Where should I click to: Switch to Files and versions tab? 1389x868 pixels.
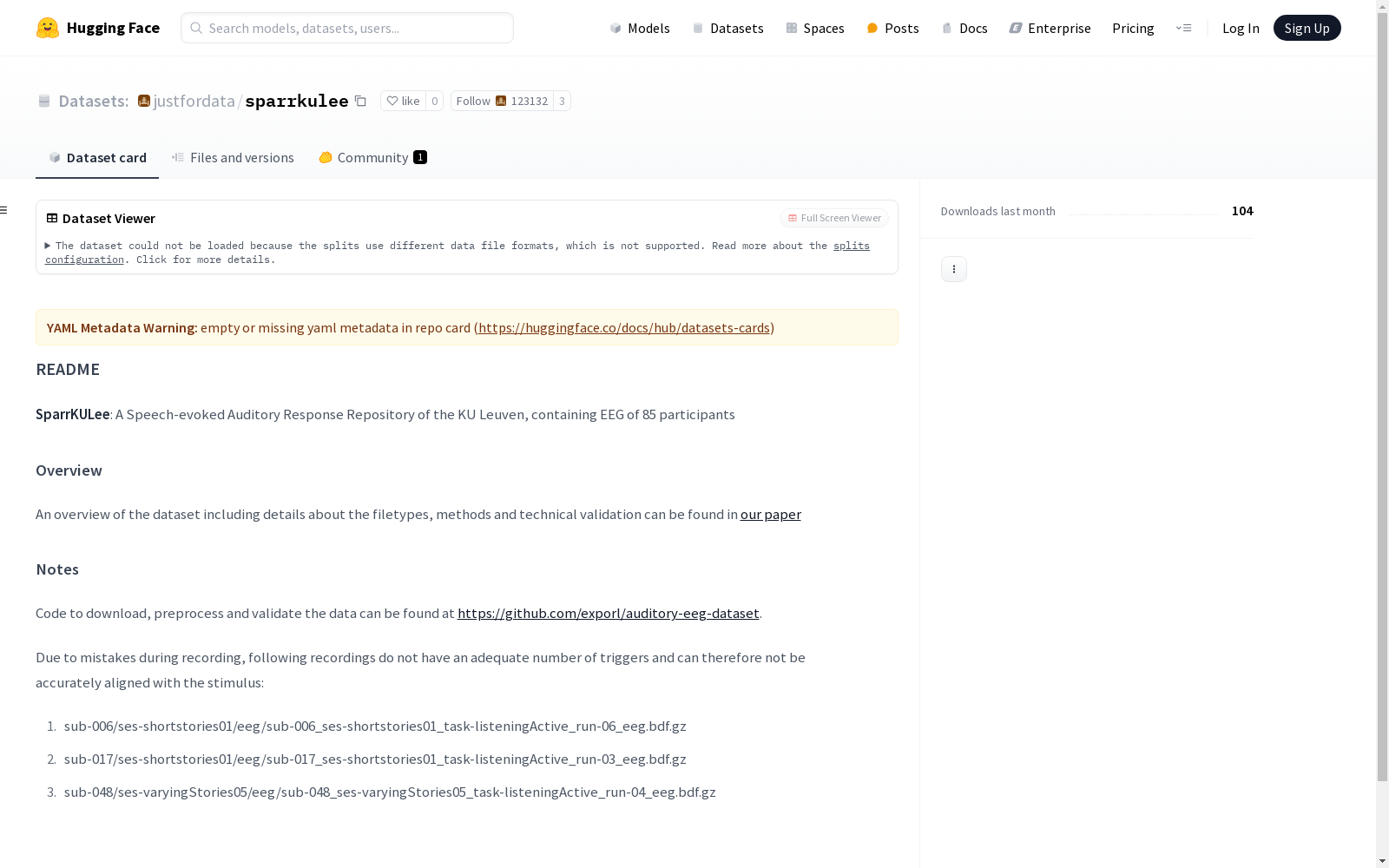click(x=233, y=157)
